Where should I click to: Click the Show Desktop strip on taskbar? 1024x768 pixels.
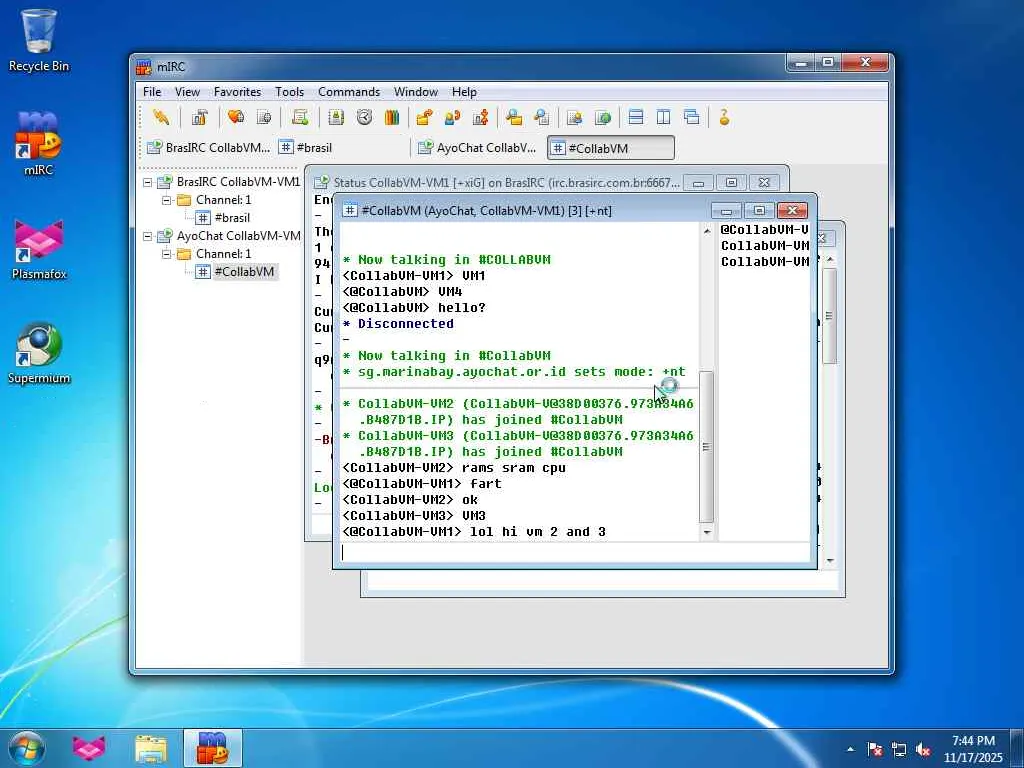pyautogui.click(x=1017, y=749)
